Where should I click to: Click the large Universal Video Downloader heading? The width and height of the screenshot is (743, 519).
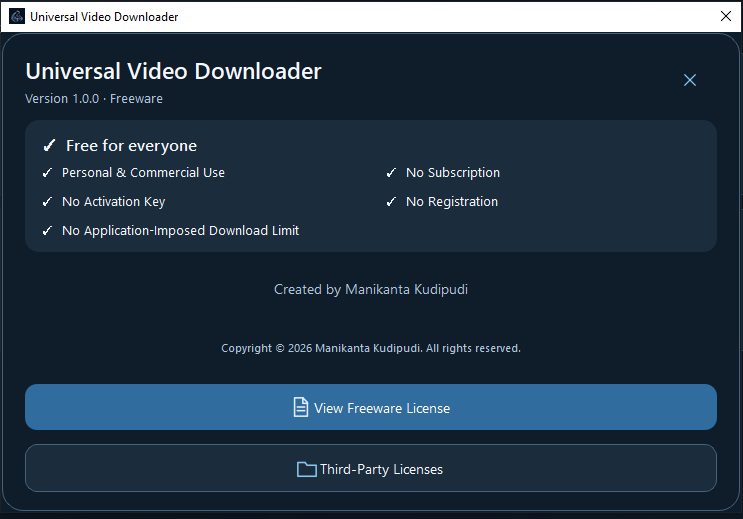pos(173,72)
